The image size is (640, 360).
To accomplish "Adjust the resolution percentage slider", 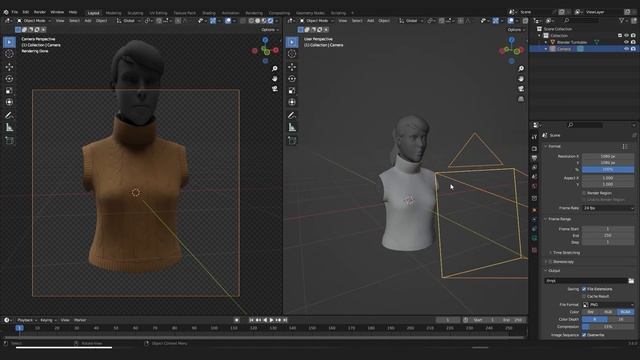I will pyautogui.click(x=608, y=169).
